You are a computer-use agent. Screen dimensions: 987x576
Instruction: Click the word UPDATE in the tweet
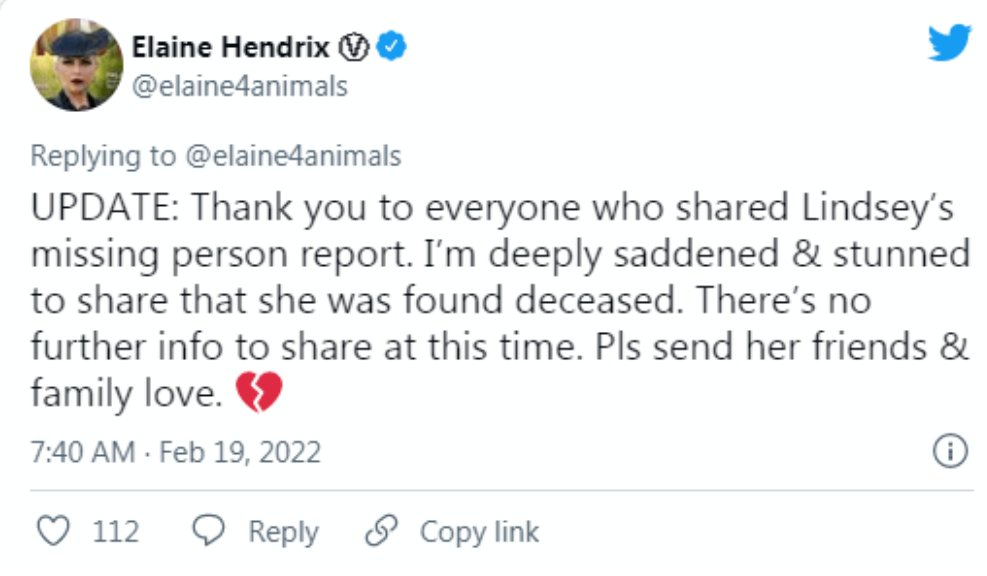tap(103, 208)
